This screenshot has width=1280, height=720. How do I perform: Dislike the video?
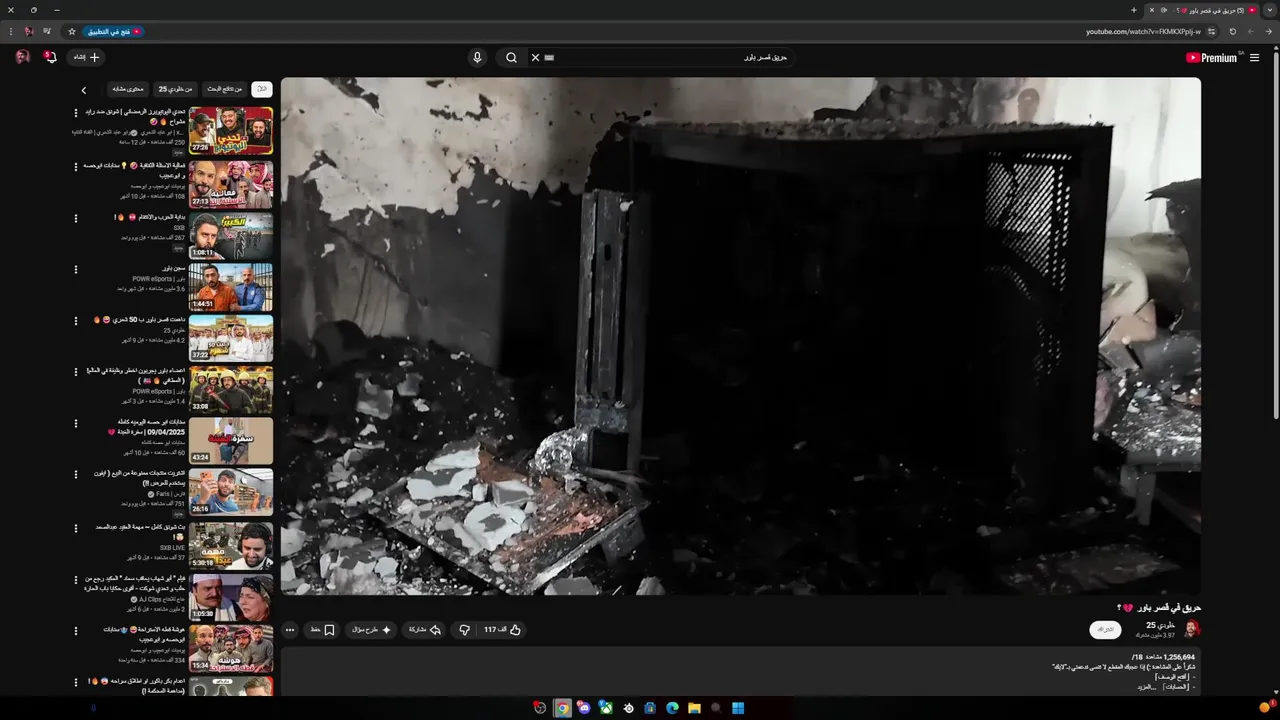pos(464,630)
